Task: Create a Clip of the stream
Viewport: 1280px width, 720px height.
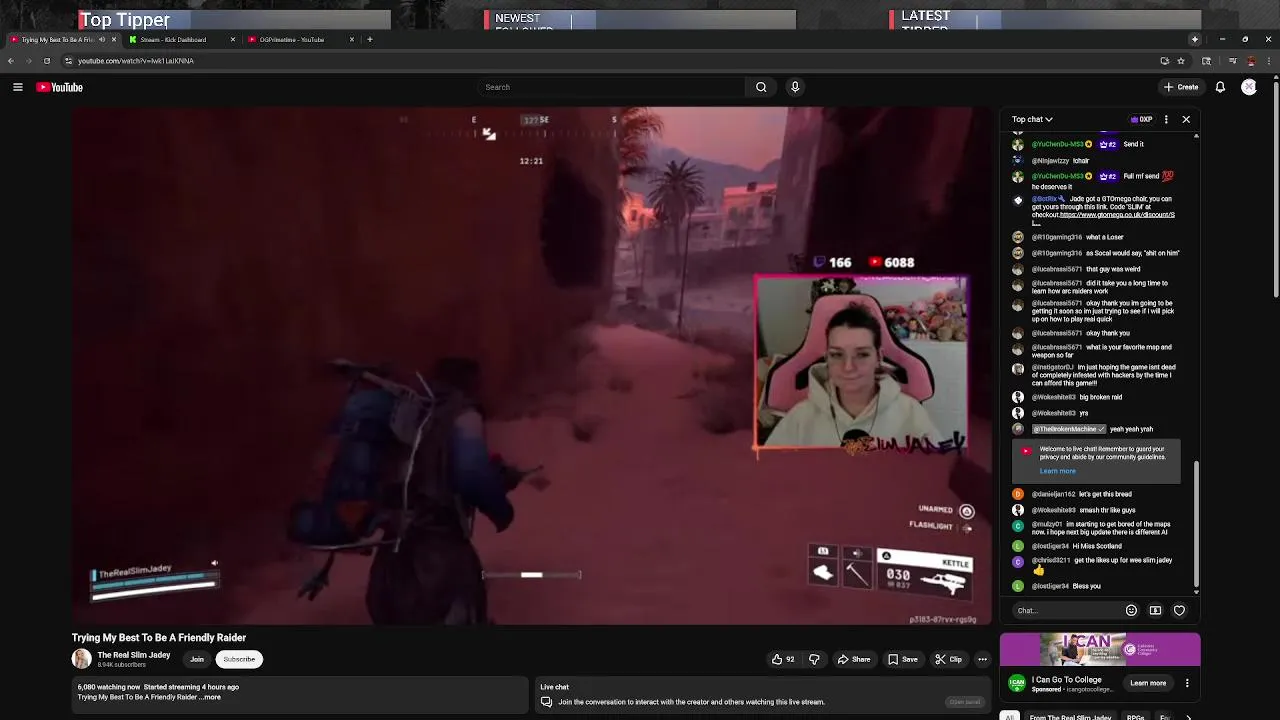Action: tap(948, 659)
